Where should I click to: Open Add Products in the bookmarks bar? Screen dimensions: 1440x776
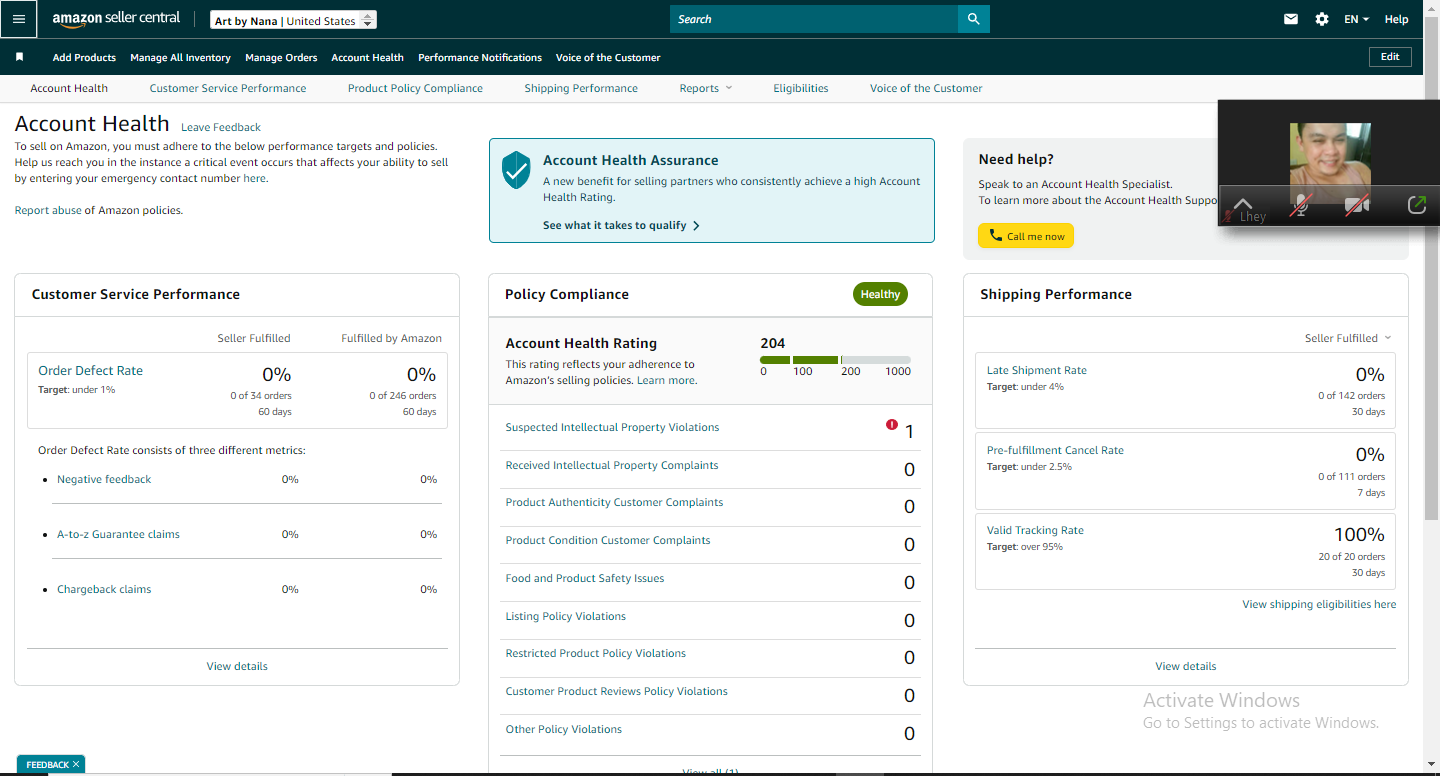pos(84,57)
